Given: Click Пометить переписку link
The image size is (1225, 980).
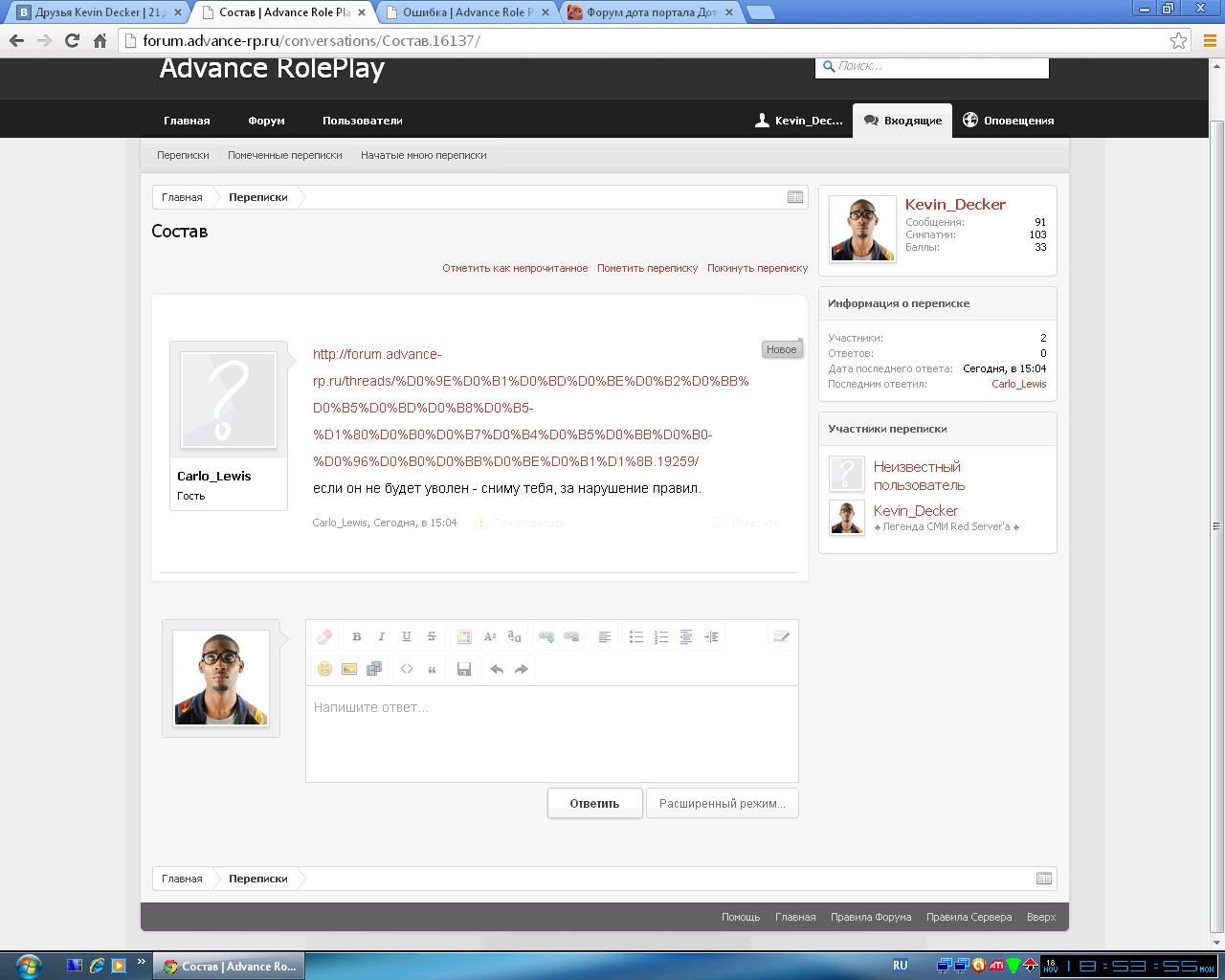Looking at the screenshot, I should 648,268.
